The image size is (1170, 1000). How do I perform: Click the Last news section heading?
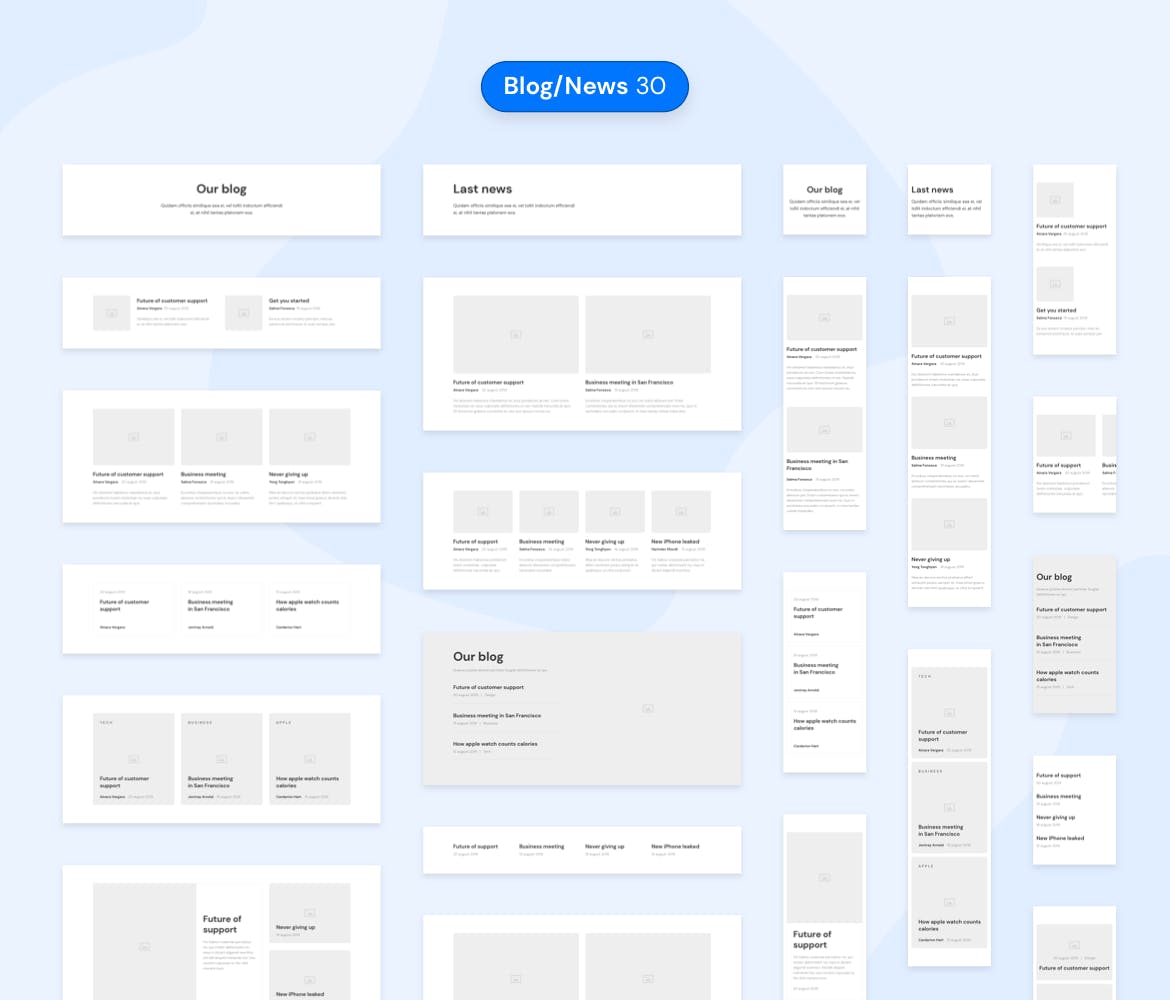[481, 189]
